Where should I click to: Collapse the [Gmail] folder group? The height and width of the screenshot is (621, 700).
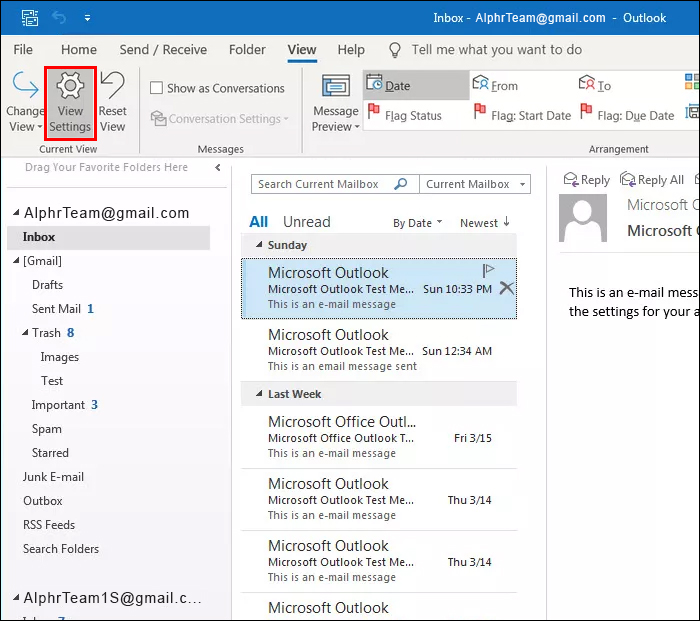[16, 260]
